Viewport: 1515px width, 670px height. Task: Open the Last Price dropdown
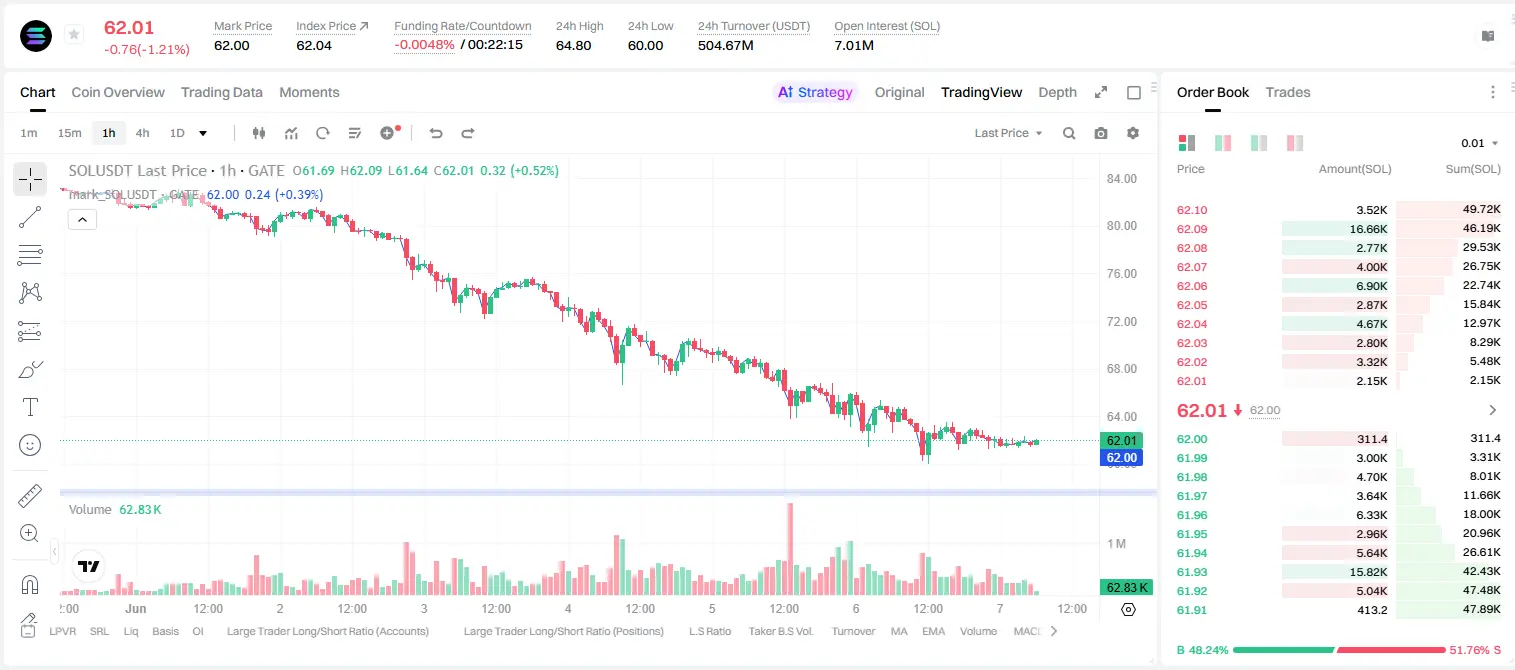tap(1008, 133)
